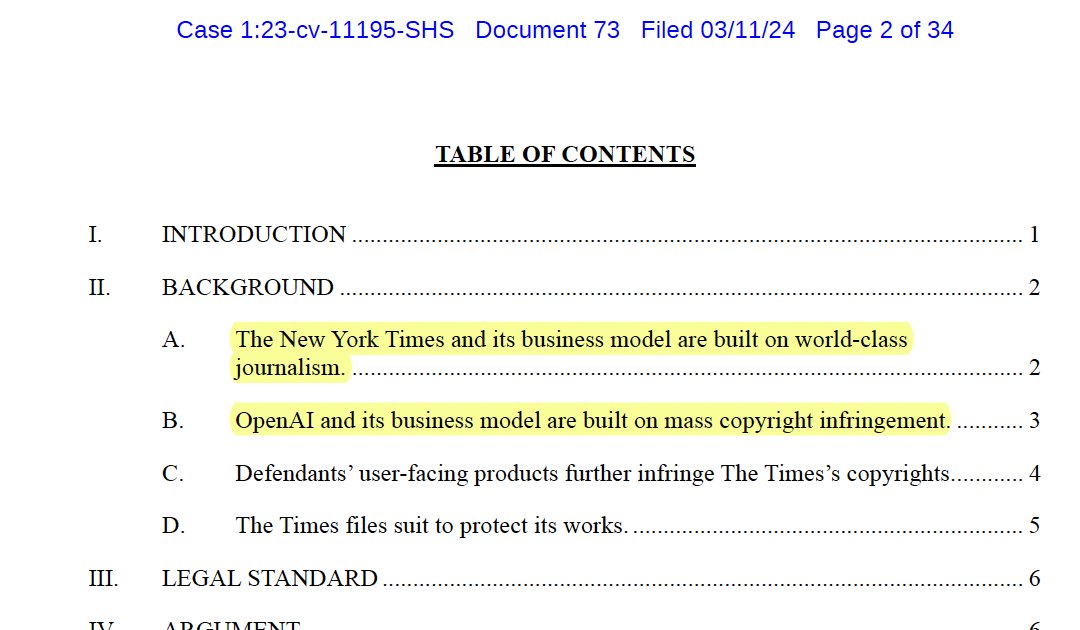Image resolution: width=1080 pixels, height=630 pixels.
Task: Click page number 5 beside 'The Times files suit'
Action: [x=1034, y=526]
